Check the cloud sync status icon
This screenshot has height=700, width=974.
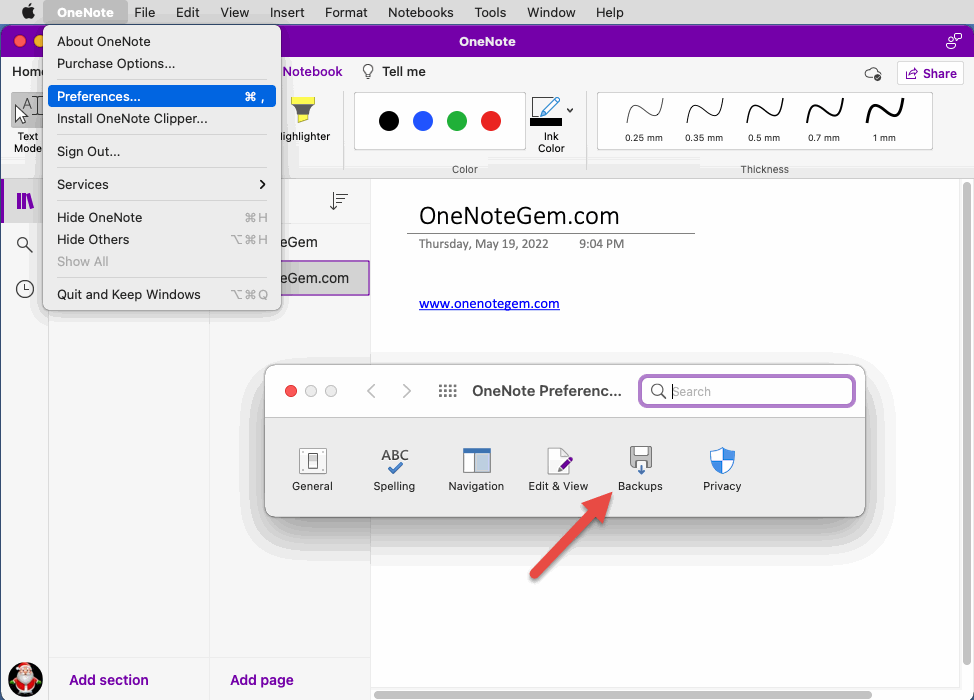point(873,74)
